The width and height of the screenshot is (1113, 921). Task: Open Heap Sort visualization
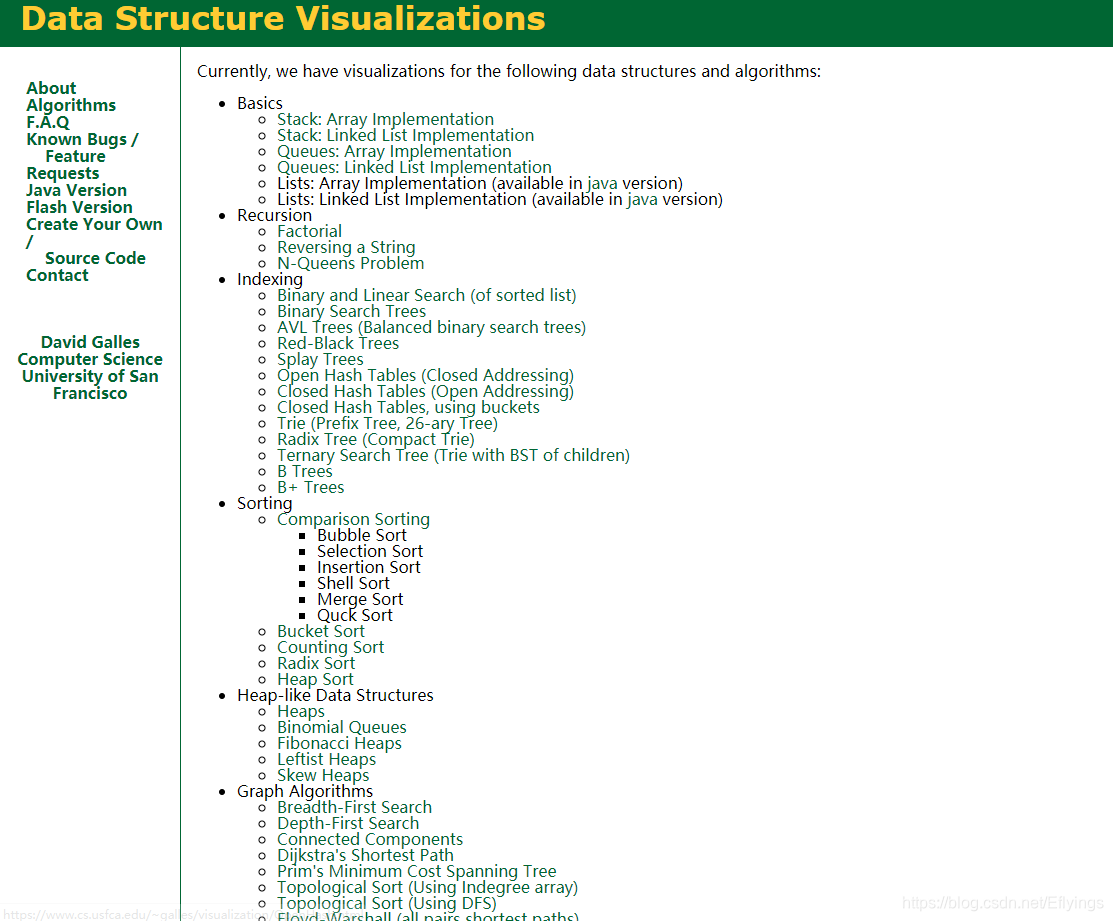[x=315, y=680]
